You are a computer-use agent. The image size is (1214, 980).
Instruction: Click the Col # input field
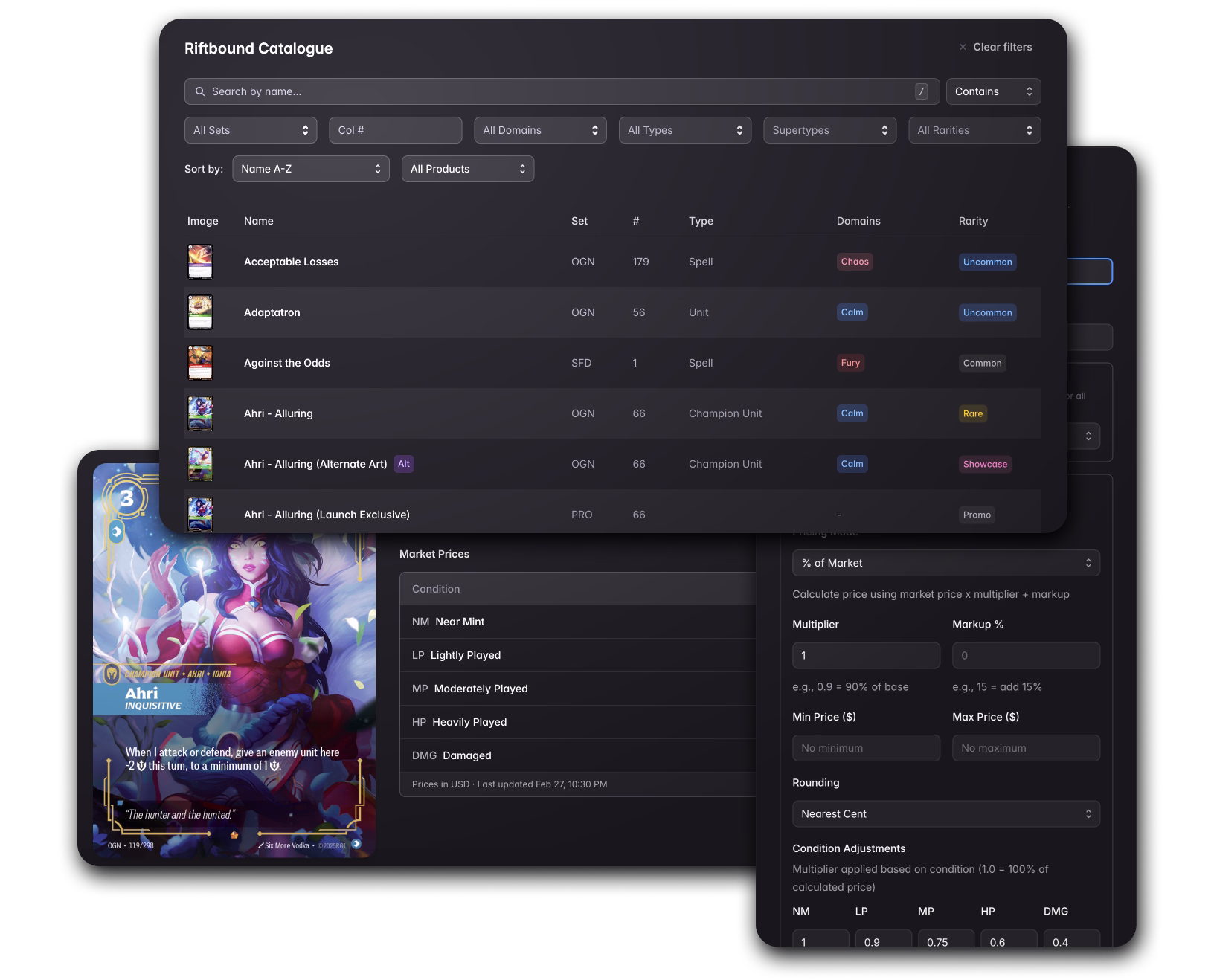pyautogui.click(x=395, y=130)
